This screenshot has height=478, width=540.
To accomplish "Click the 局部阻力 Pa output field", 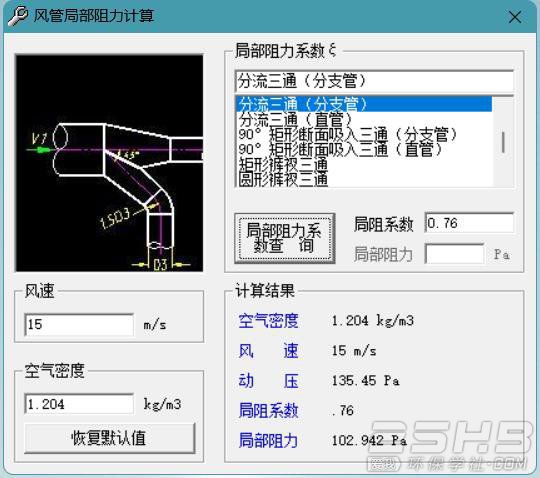I will pos(455,254).
